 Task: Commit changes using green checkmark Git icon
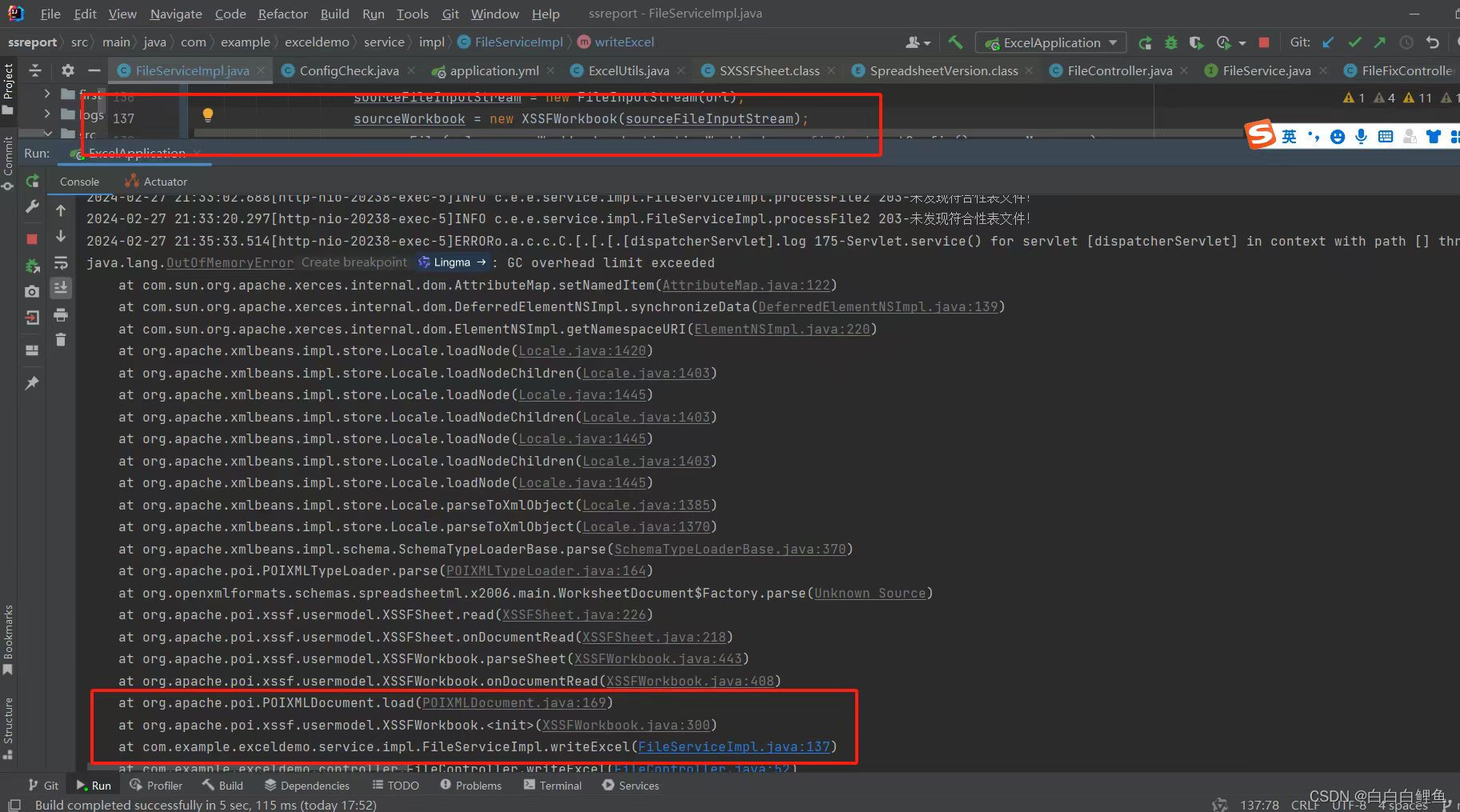point(1354,42)
